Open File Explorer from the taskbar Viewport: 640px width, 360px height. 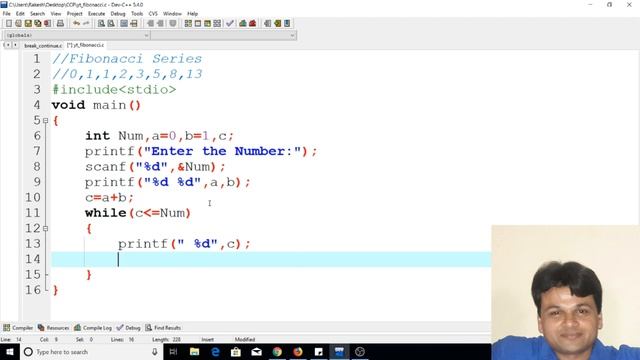click(195, 352)
